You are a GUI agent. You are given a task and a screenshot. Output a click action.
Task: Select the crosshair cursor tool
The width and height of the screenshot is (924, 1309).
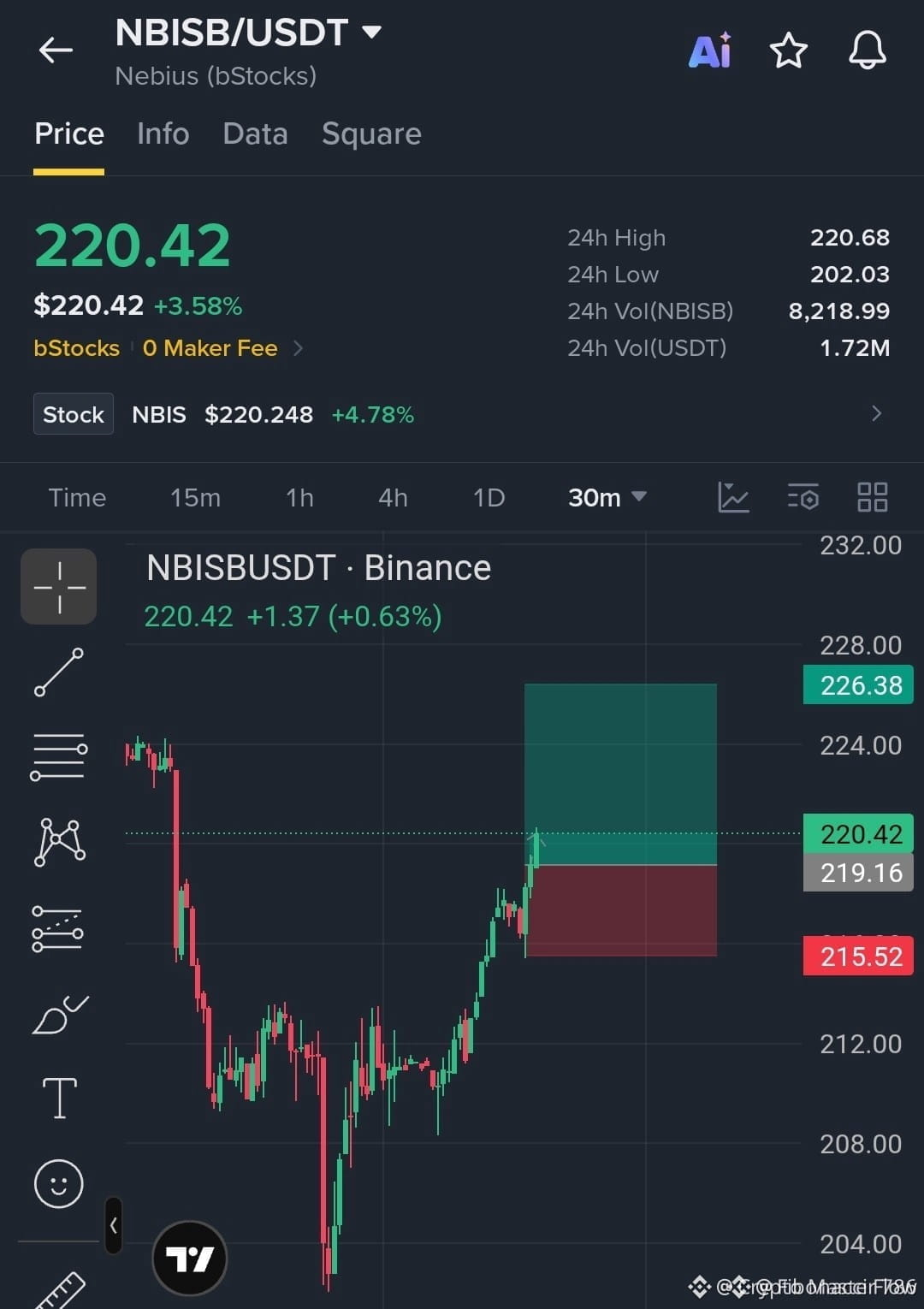(59, 587)
